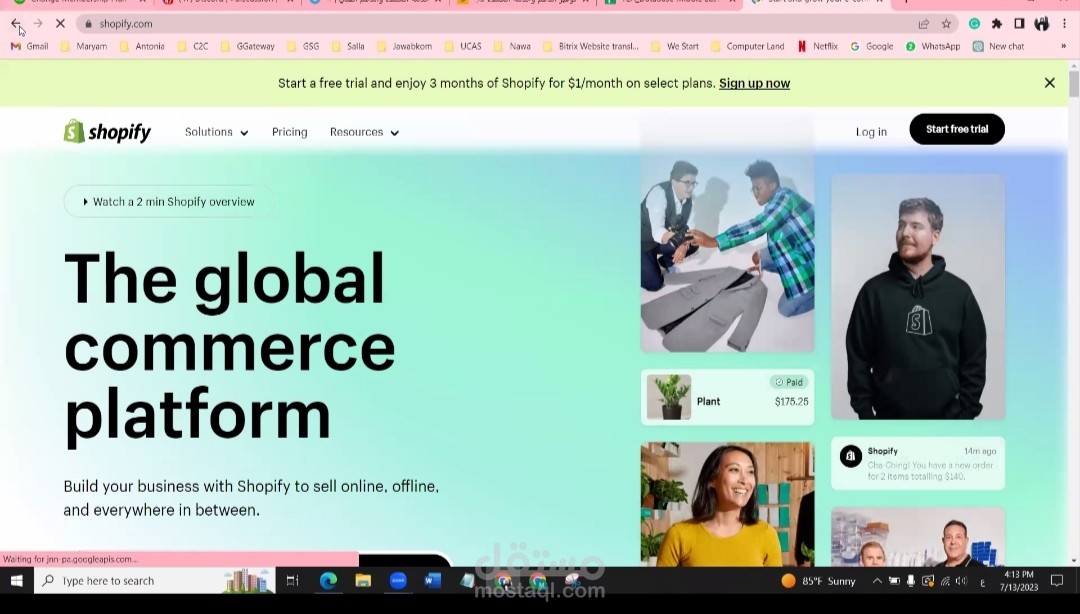Open Zoom from the taskbar
Screen dimensions: 1080x614
(398, 581)
